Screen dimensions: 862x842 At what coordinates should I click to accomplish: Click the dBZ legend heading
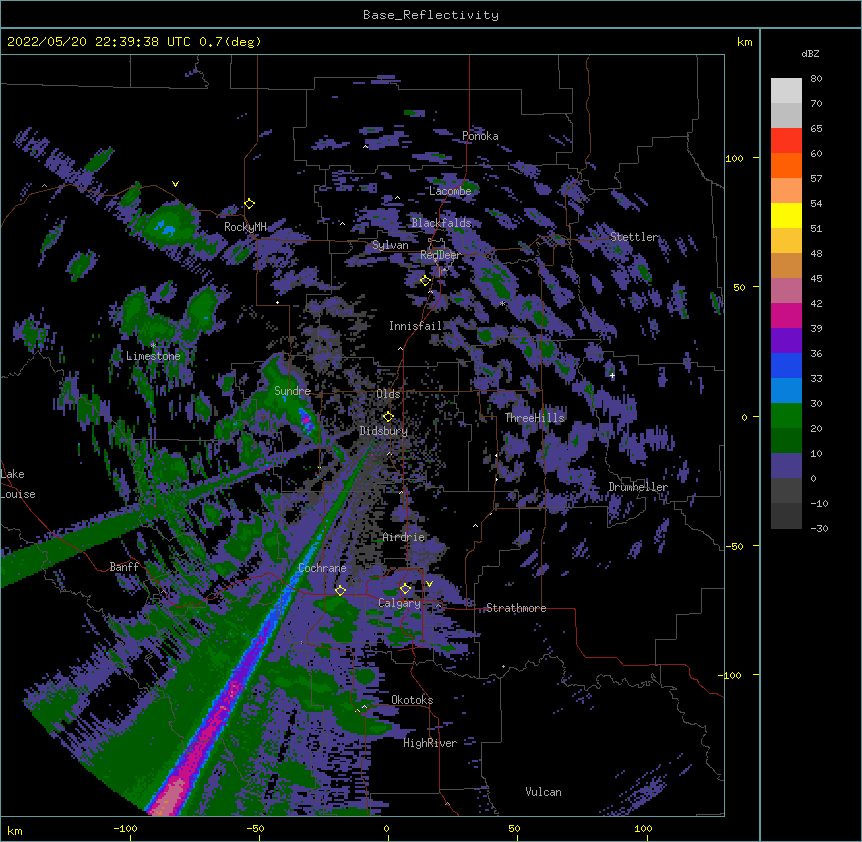pyautogui.click(x=810, y=53)
